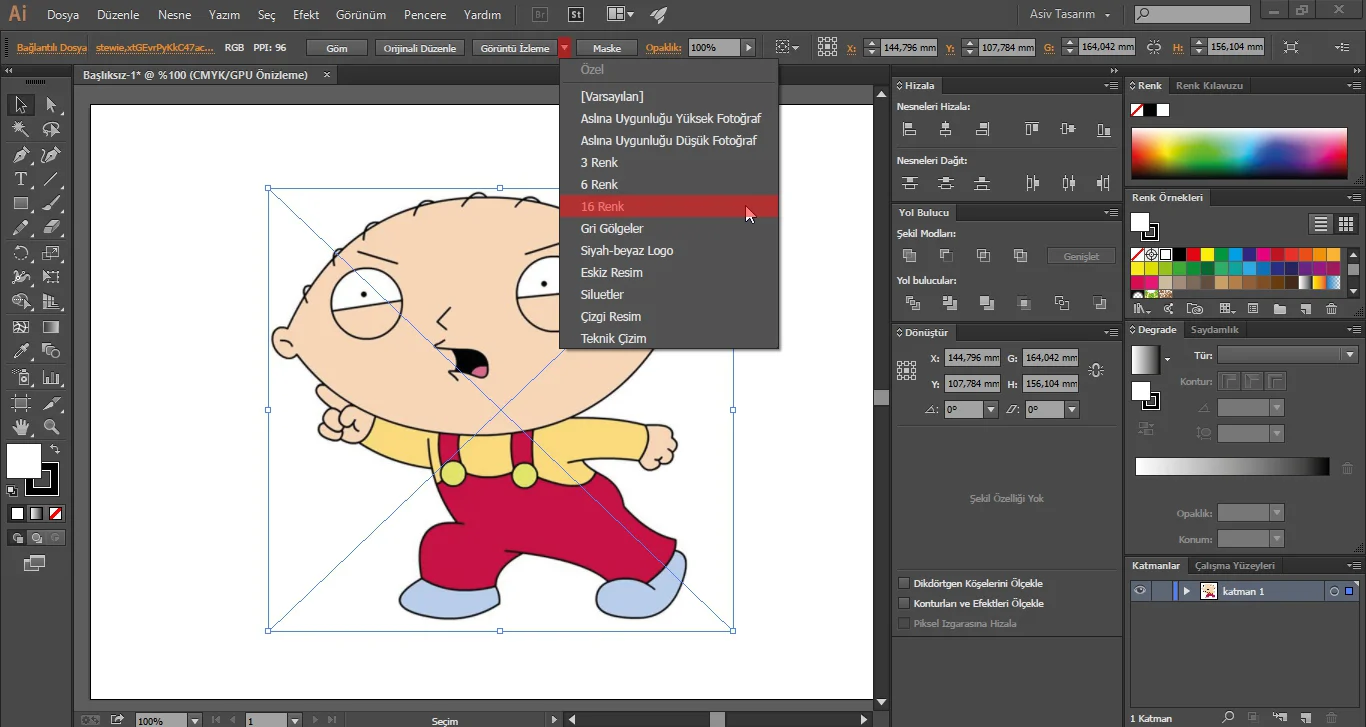The width and height of the screenshot is (1366, 727).
Task: Set toolbox fill to None (red slash)
Action: (56, 513)
